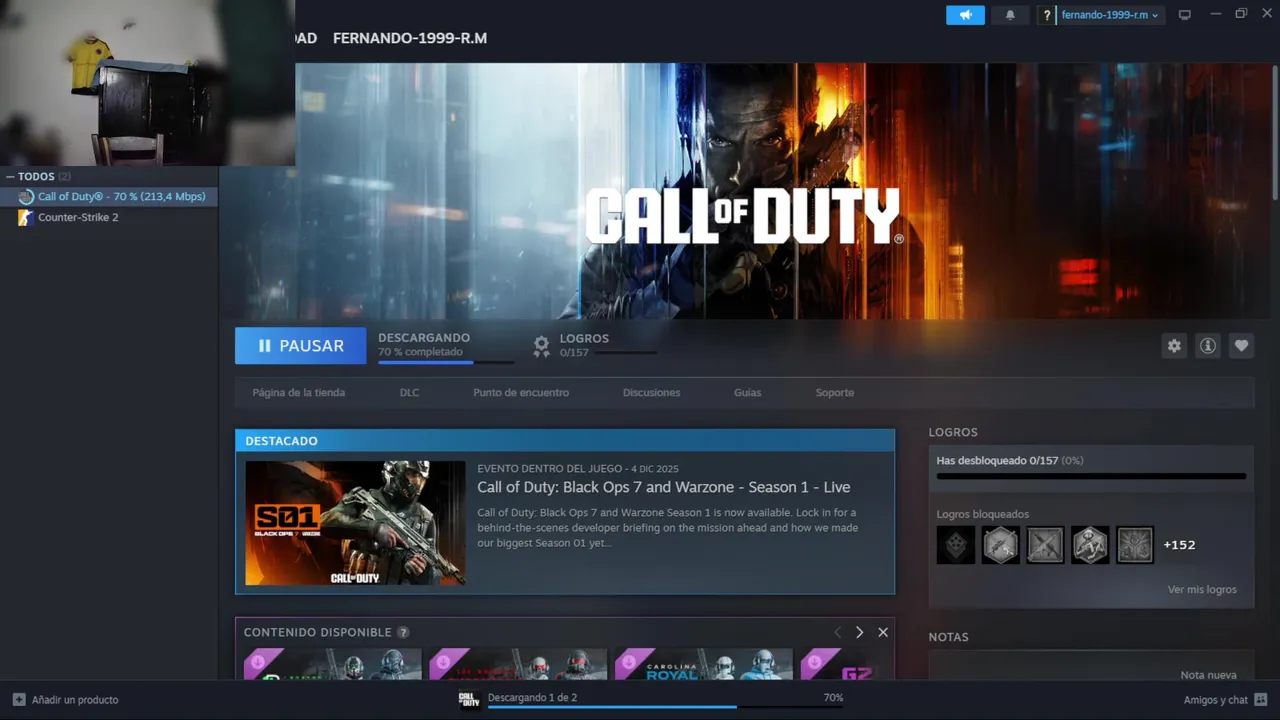Open the first available content card
The image size is (1280, 720).
332,665
